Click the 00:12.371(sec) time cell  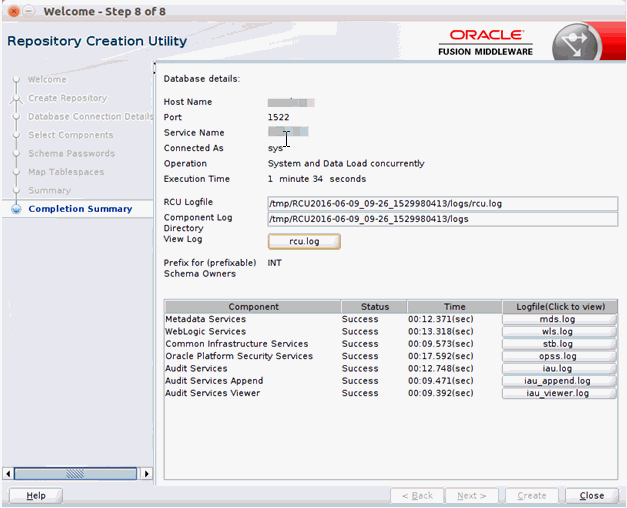point(441,319)
